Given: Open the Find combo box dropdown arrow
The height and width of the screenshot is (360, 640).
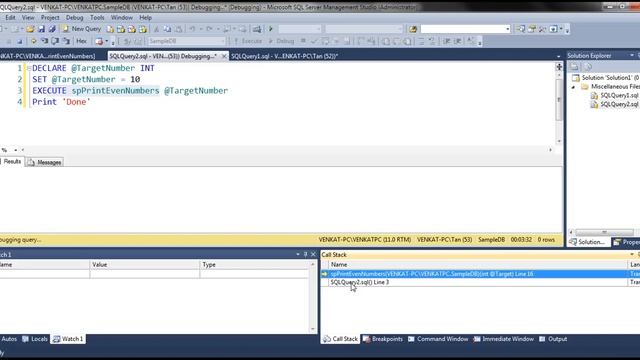Looking at the screenshot, I should [507, 29].
